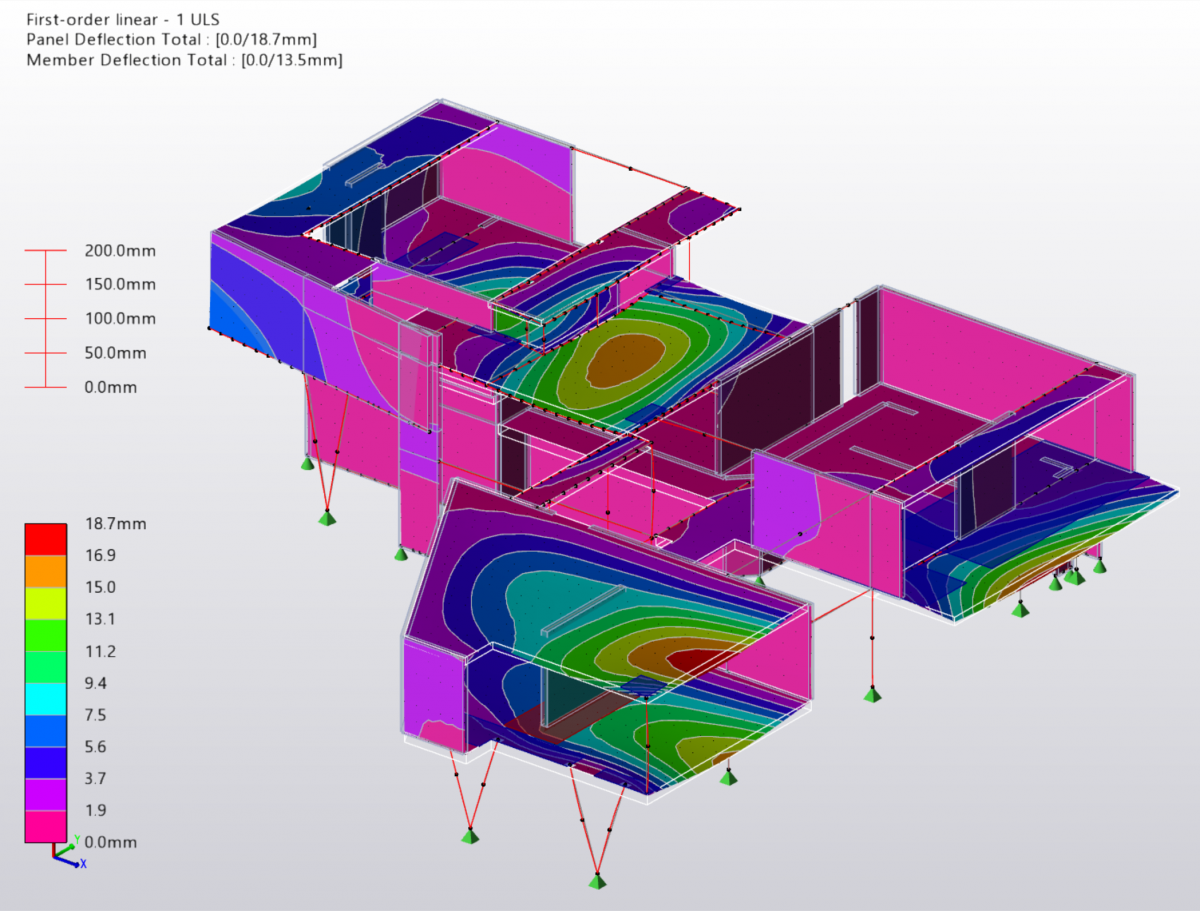Image resolution: width=1200 pixels, height=911 pixels.
Task: Select the Panel Deflection Total result text
Action: [x=172, y=39]
